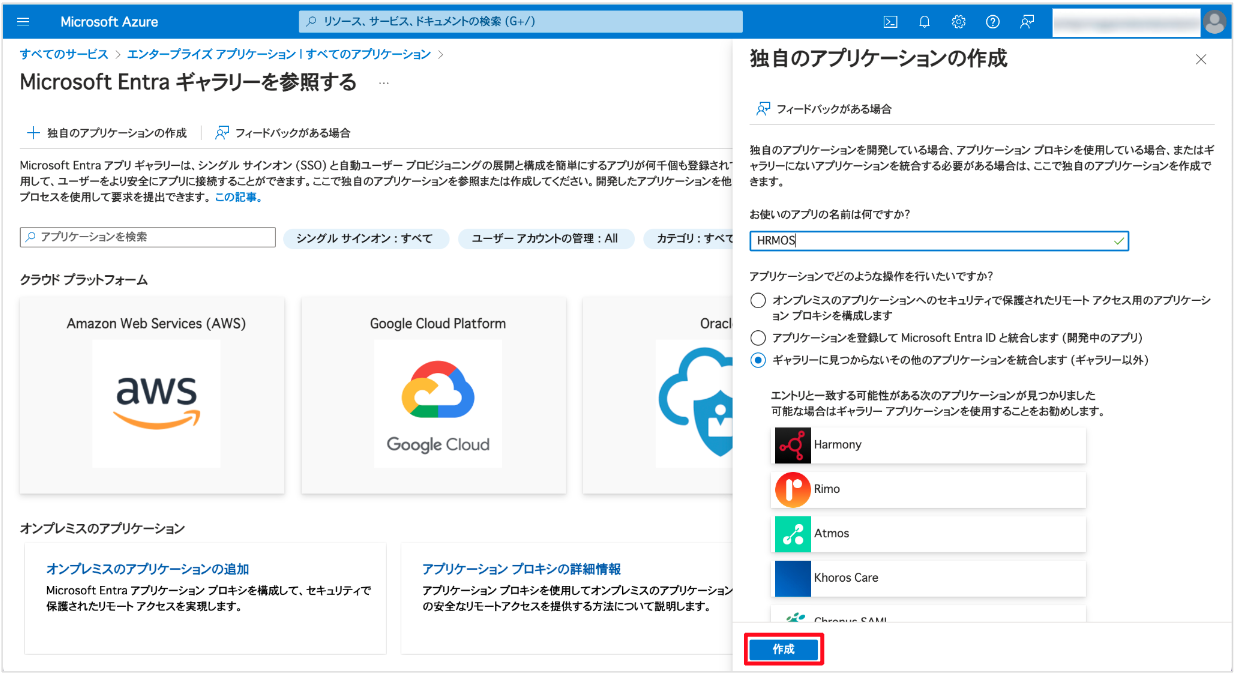Click the AWS logo thumbnail
The width and height of the screenshot is (1237, 676).
coord(156,404)
